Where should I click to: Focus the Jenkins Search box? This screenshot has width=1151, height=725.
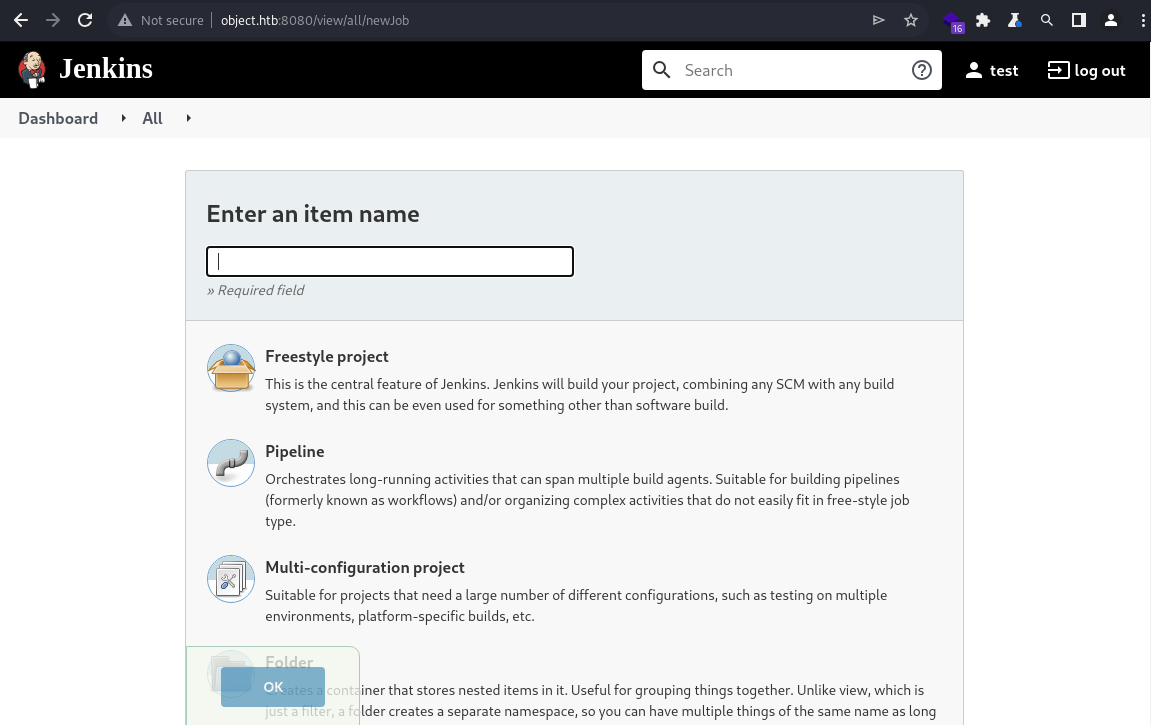tap(791, 70)
